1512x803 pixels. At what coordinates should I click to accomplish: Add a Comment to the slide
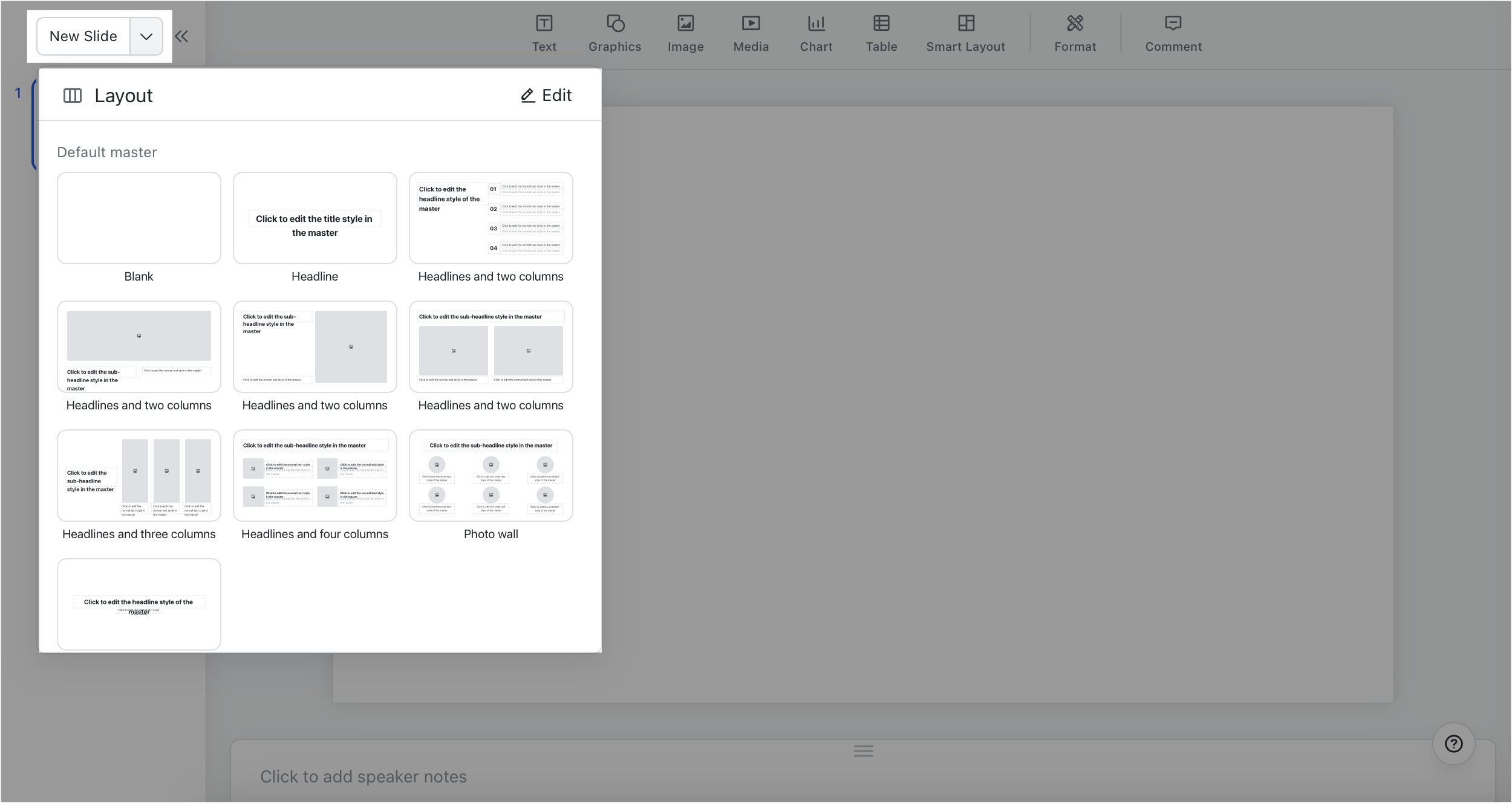click(1173, 33)
